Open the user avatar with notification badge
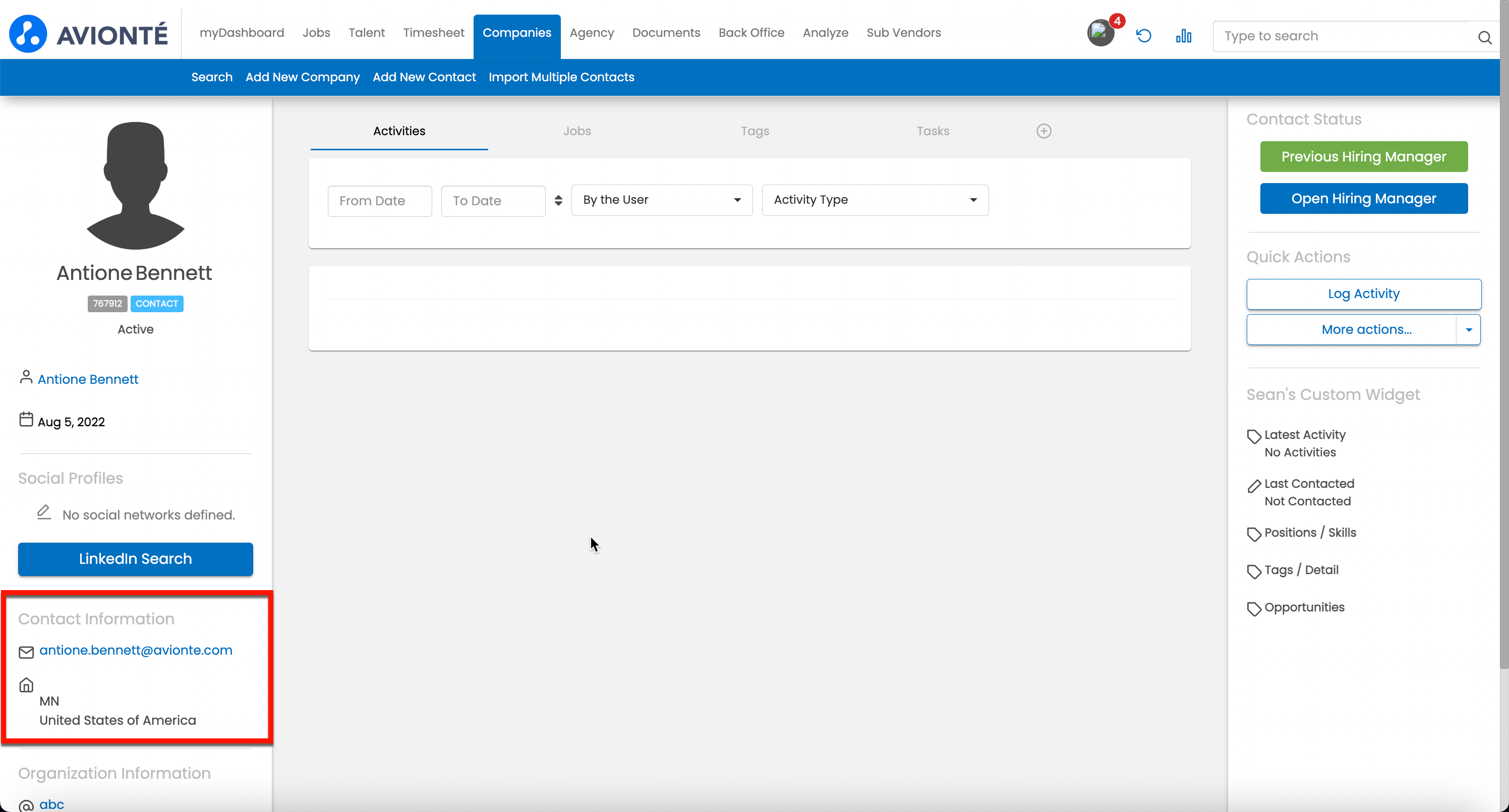 (1101, 33)
